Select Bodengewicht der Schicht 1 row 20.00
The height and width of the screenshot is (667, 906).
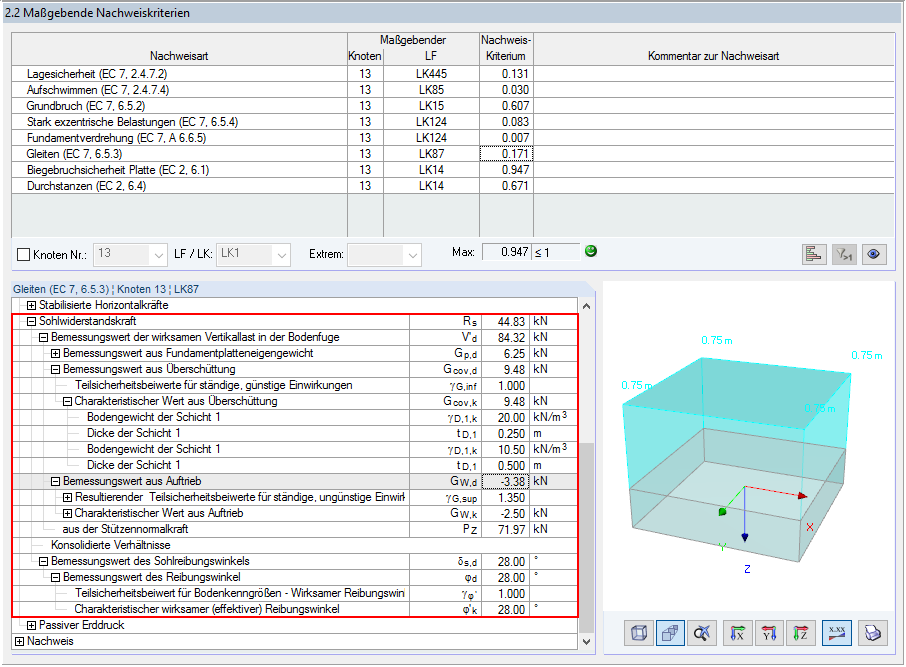tap(295, 417)
